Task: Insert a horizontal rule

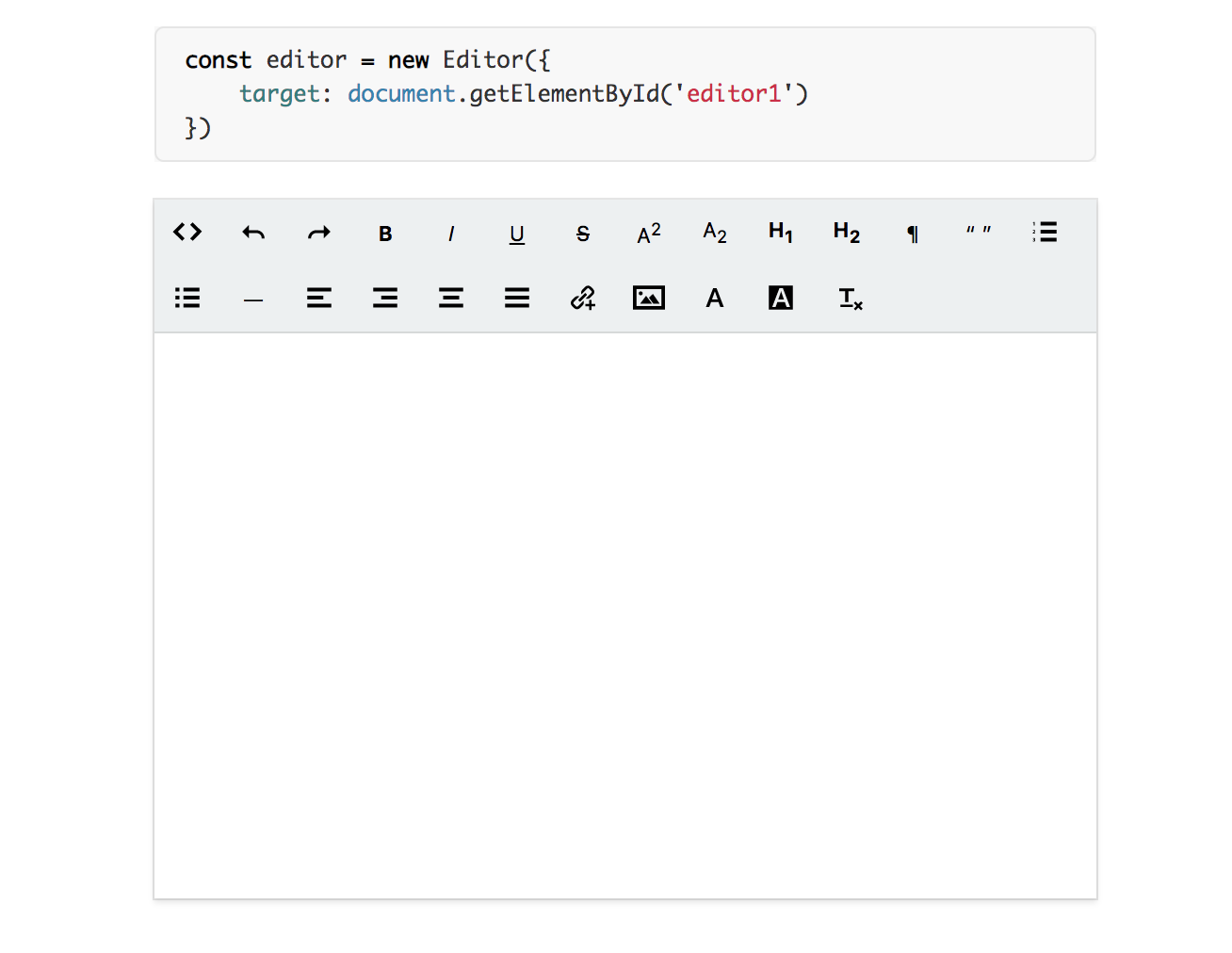Action: coord(253,299)
